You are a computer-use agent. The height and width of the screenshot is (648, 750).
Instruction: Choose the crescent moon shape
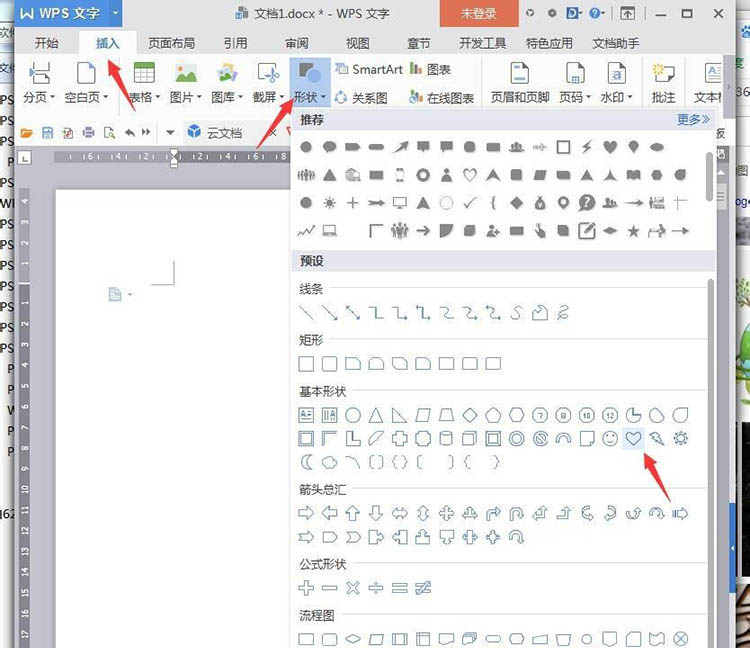click(x=307, y=462)
